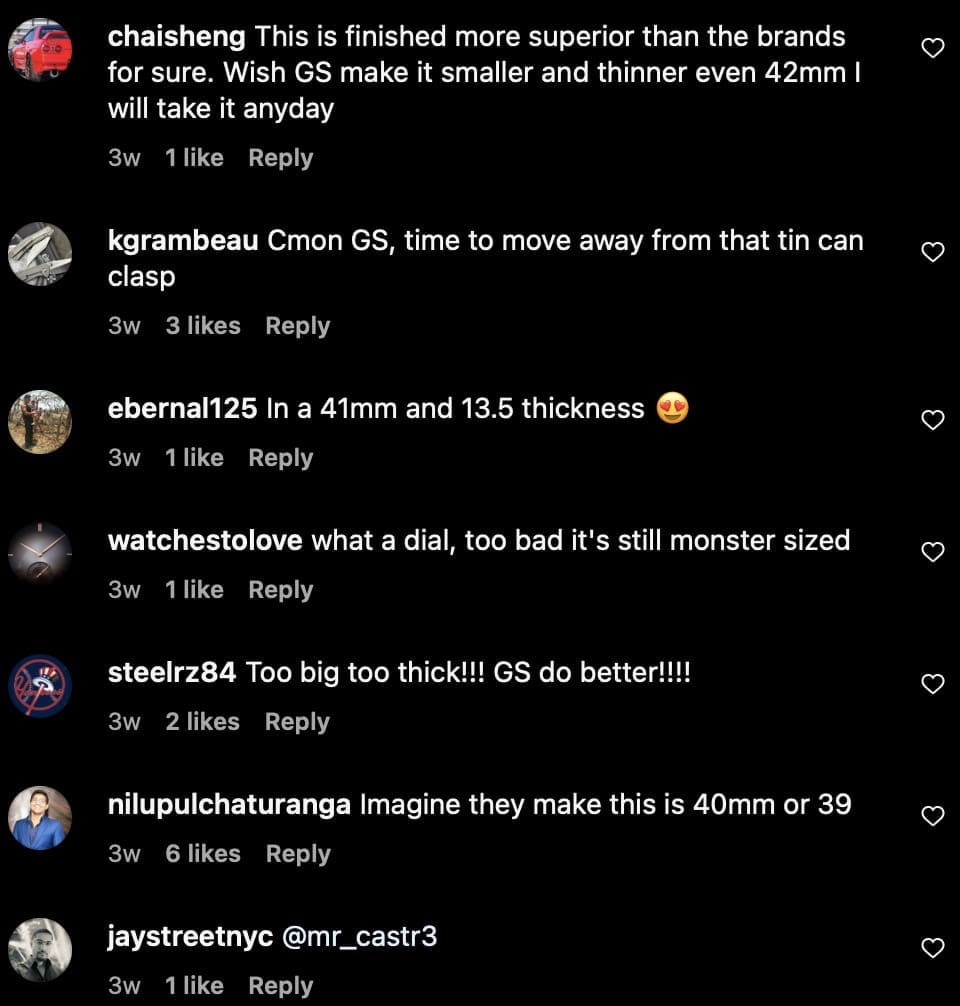Viewport: 960px width, 1006px height.
Task: View the 6 likes on nilupulchaturanga's comment
Action: point(203,854)
